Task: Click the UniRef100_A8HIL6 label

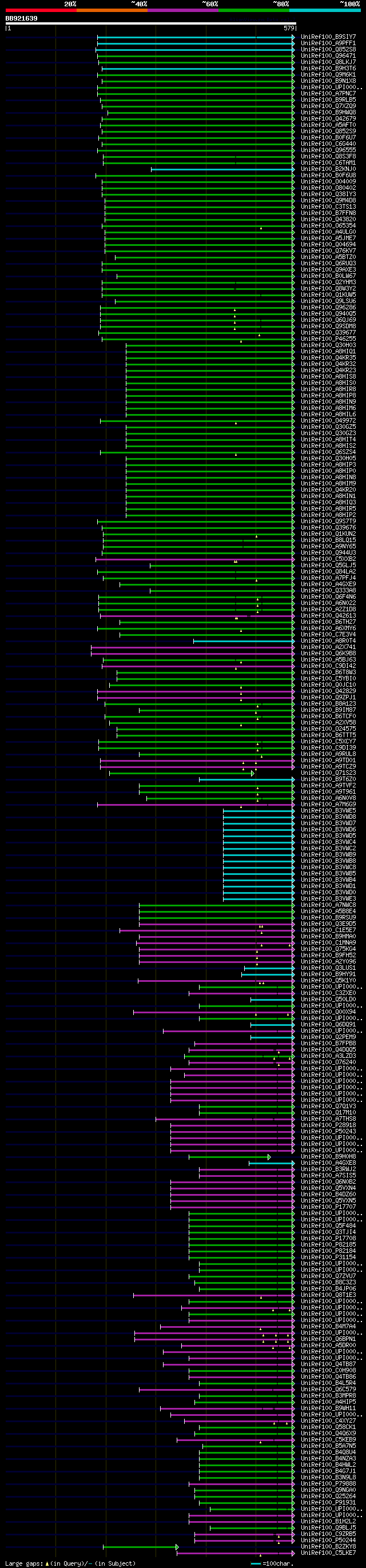Action: [x=328, y=415]
